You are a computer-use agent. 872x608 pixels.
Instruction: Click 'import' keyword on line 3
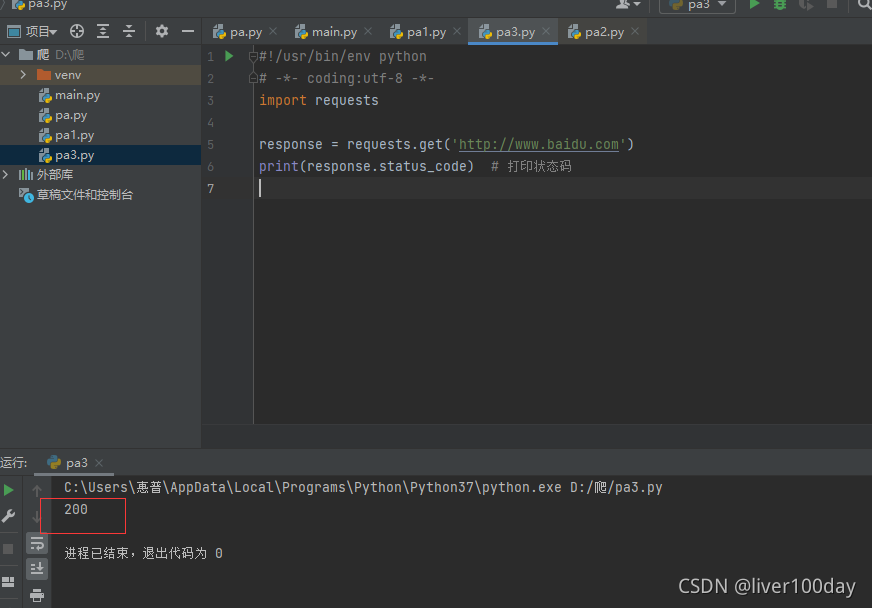click(x=283, y=101)
